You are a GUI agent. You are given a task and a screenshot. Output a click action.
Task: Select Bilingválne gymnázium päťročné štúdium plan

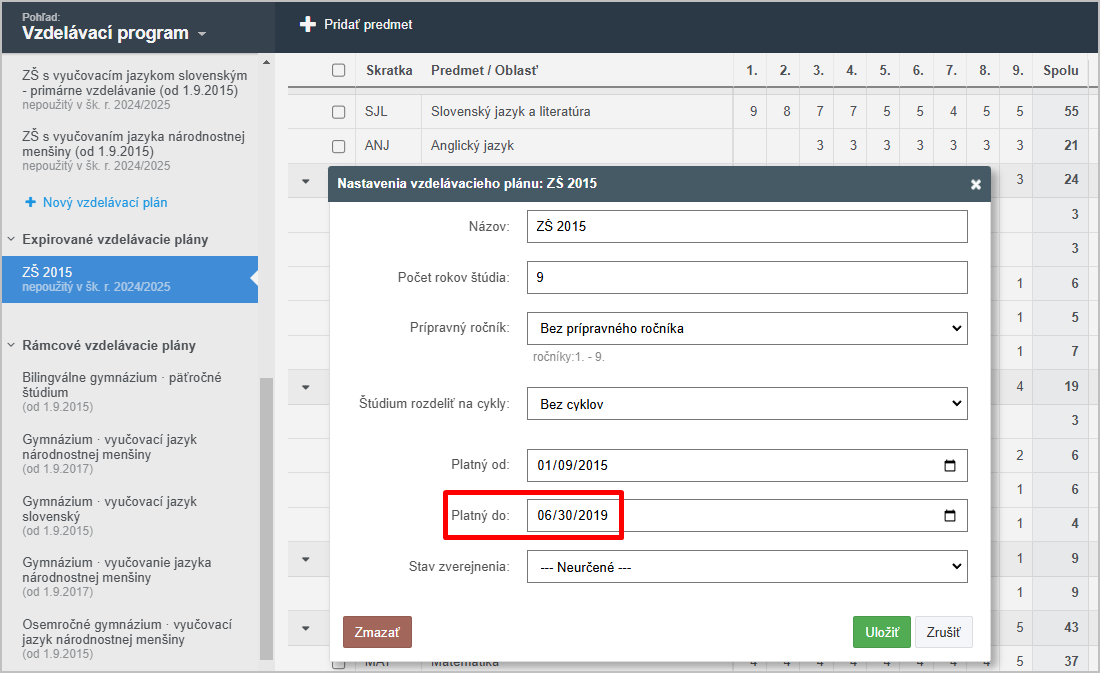[122, 385]
